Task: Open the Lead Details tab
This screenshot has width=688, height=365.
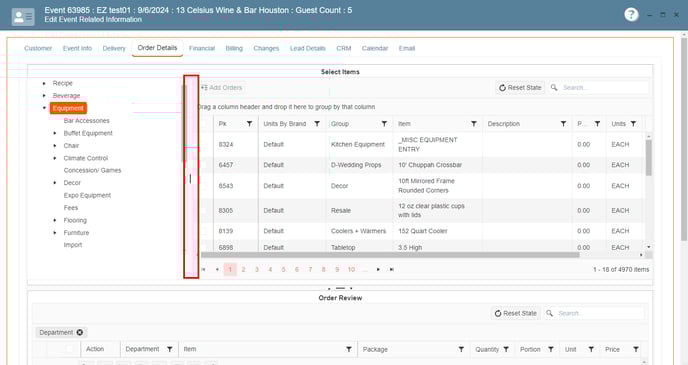Action: pyautogui.click(x=308, y=48)
